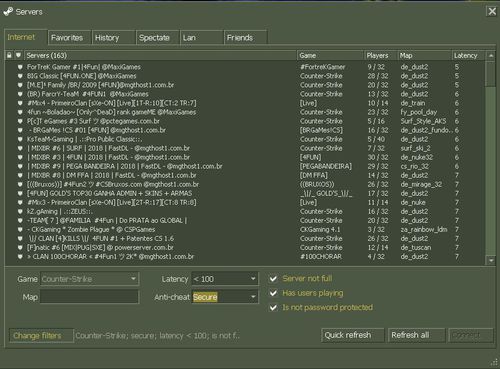Screen dimensions: 500x369
Task: Click shield icon beside MIXBR #9 PEGA BANDEIRA
Action: pyautogui.click(x=20, y=166)
